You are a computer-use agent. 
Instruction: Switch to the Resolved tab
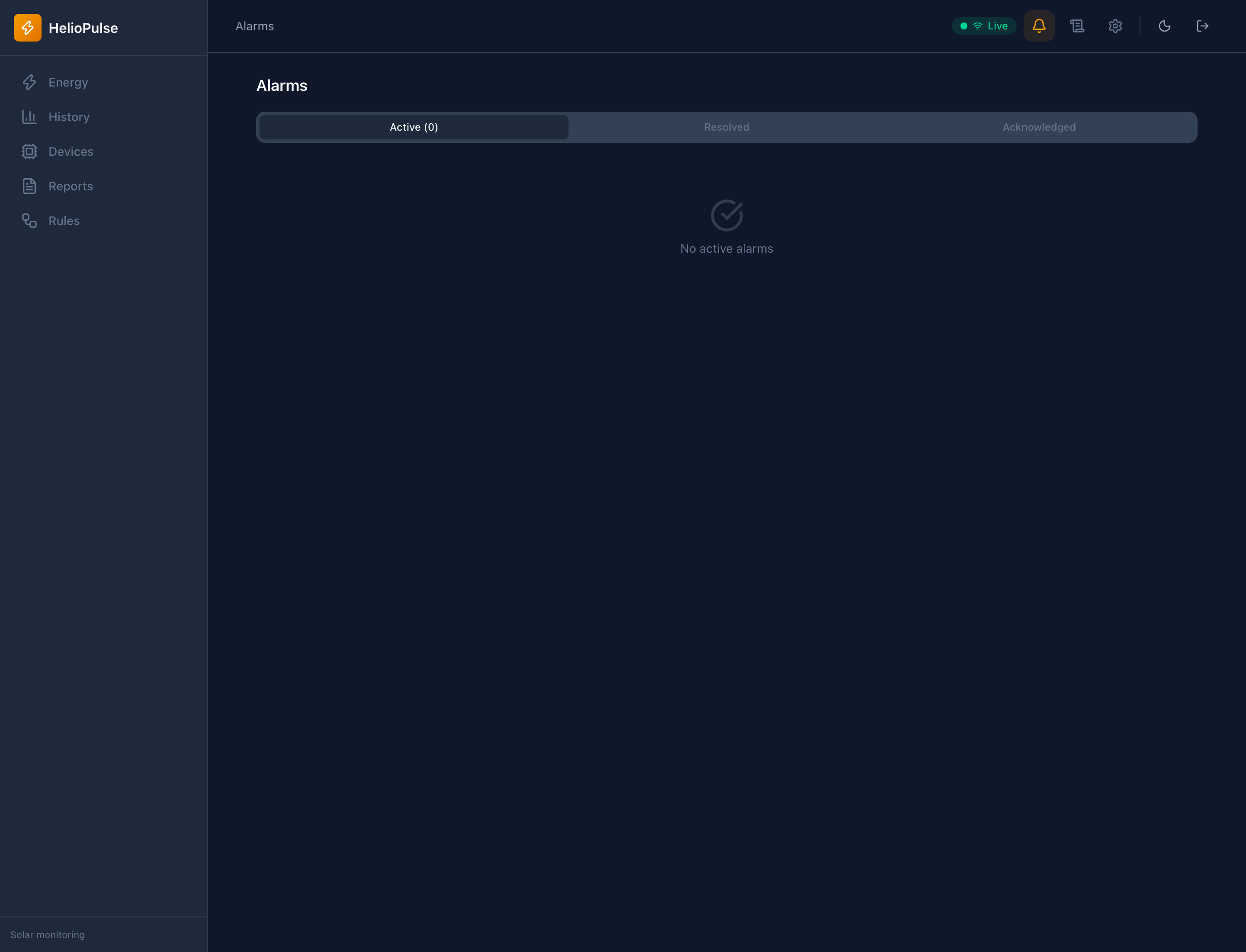tap(726, 127)
